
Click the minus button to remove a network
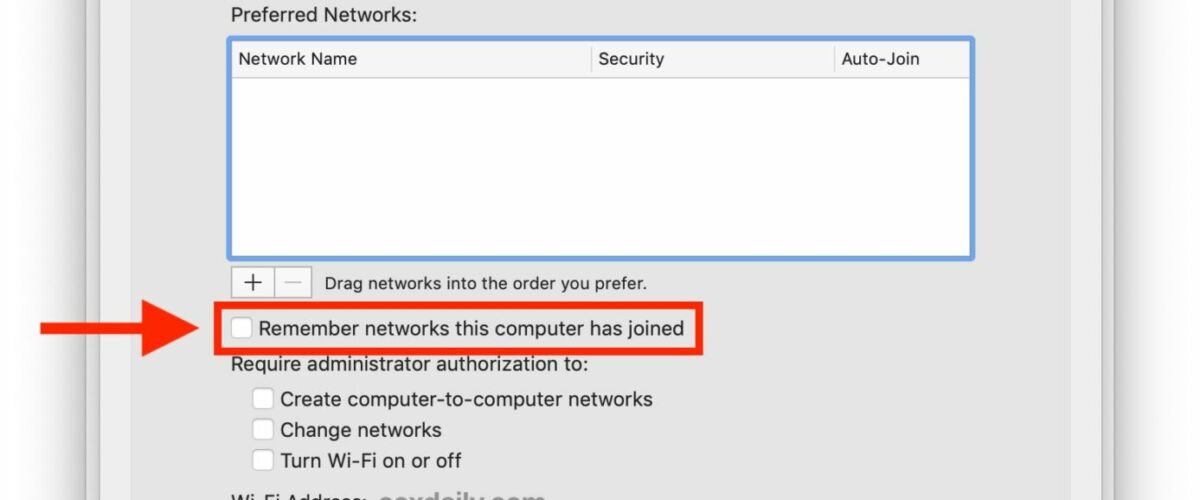coord(292,283)
